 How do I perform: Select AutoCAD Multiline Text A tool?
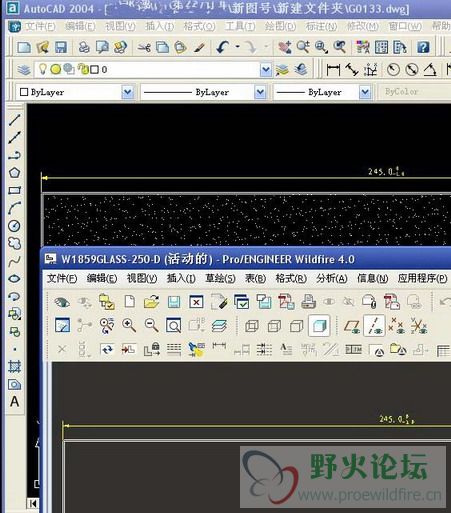point(14,402)
